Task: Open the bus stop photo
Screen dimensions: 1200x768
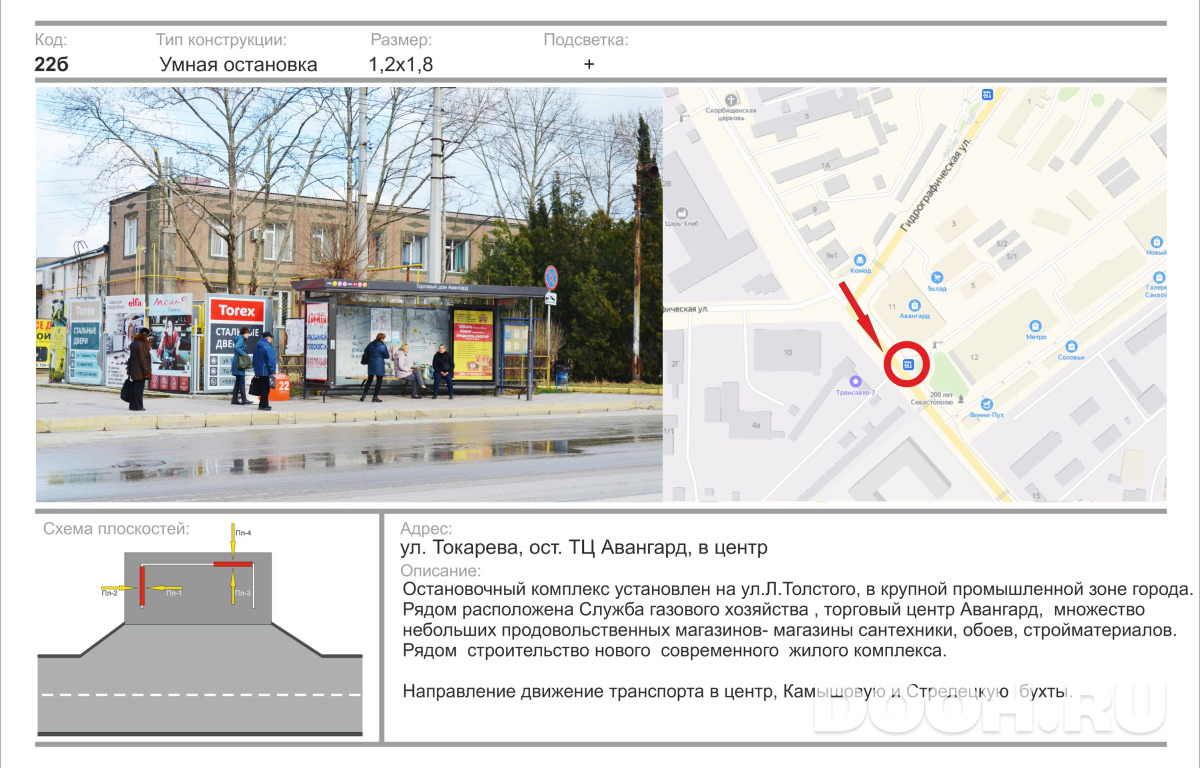Action: (349, 294)
